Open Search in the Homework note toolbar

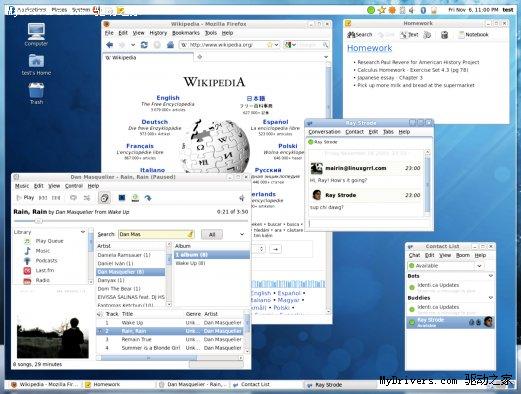point(360,34)
